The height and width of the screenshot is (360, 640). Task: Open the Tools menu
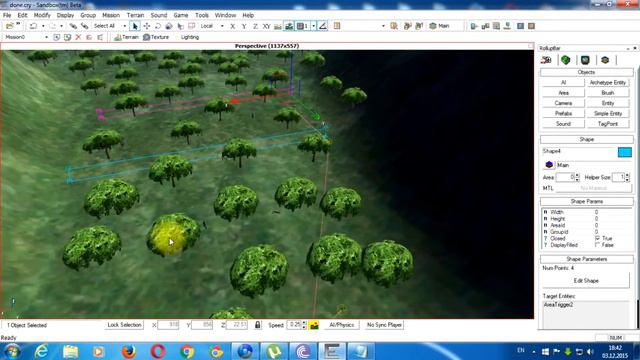(x=202, y=15)
